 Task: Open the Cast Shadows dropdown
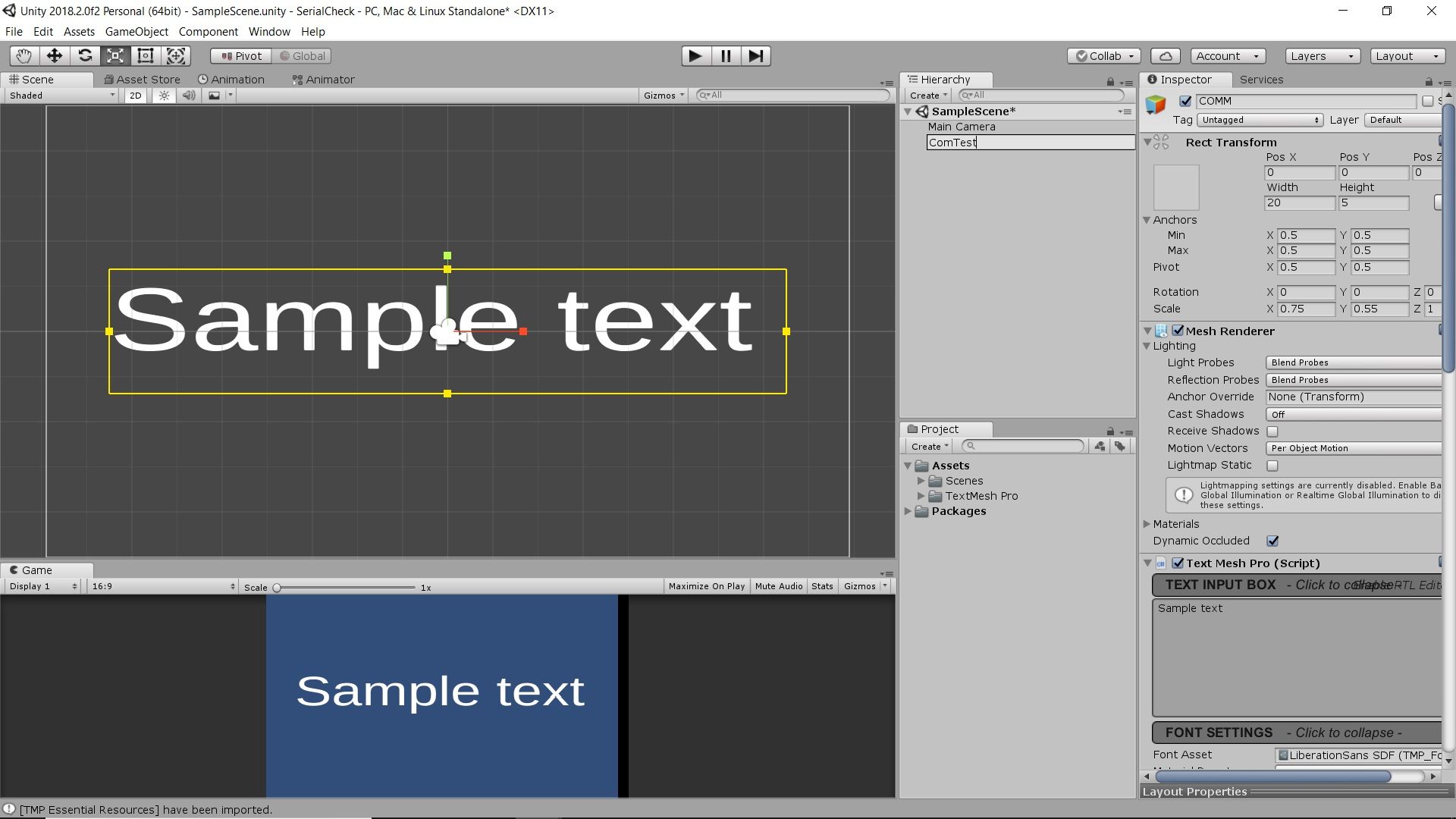[1353, 414]
